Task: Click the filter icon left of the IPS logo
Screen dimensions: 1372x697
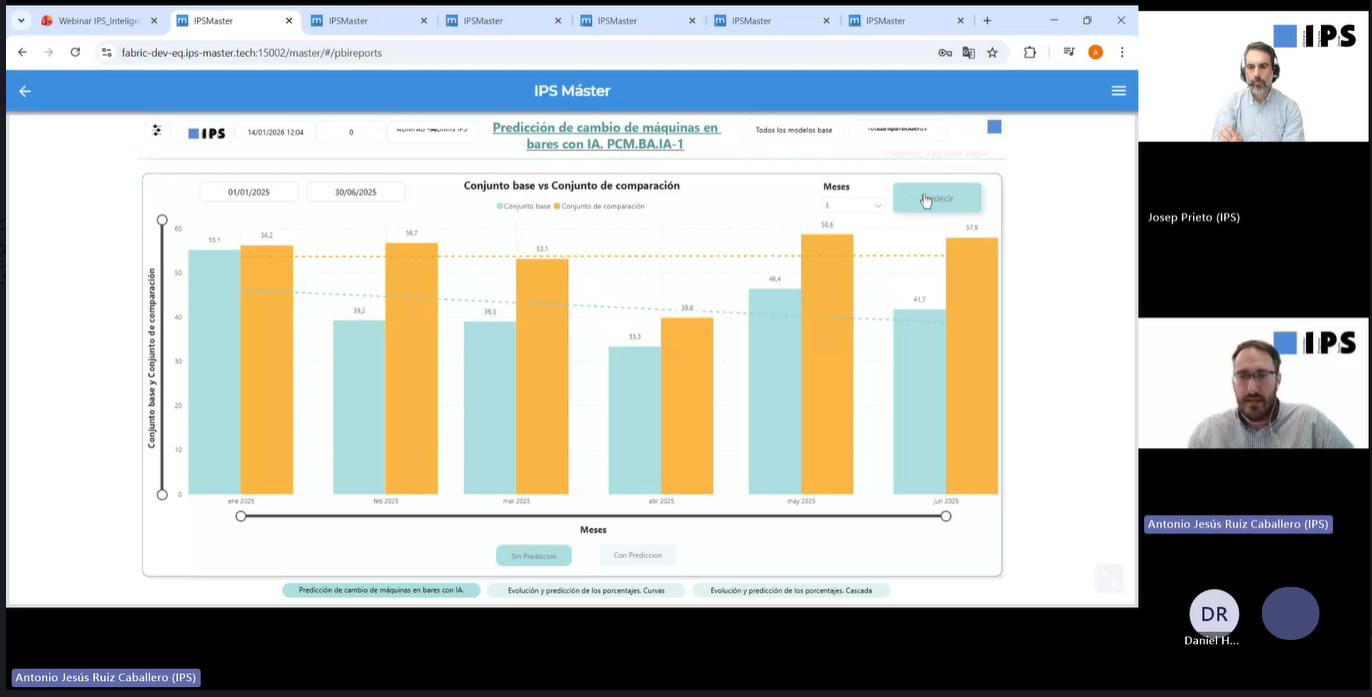Action: click(x=156, y=130)
